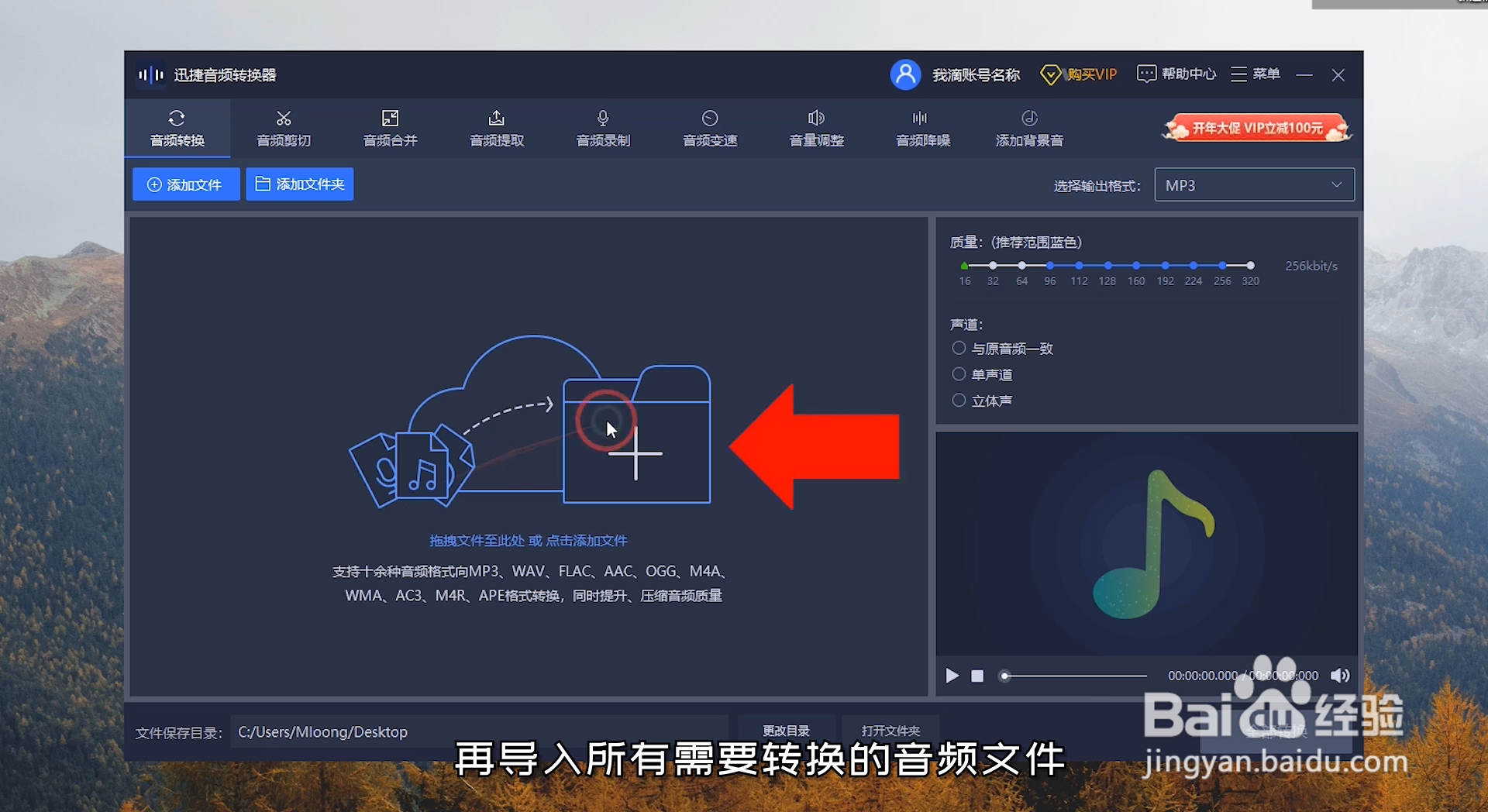
Task: Click 更改目录 button
Action: click(x=786, y=731)
